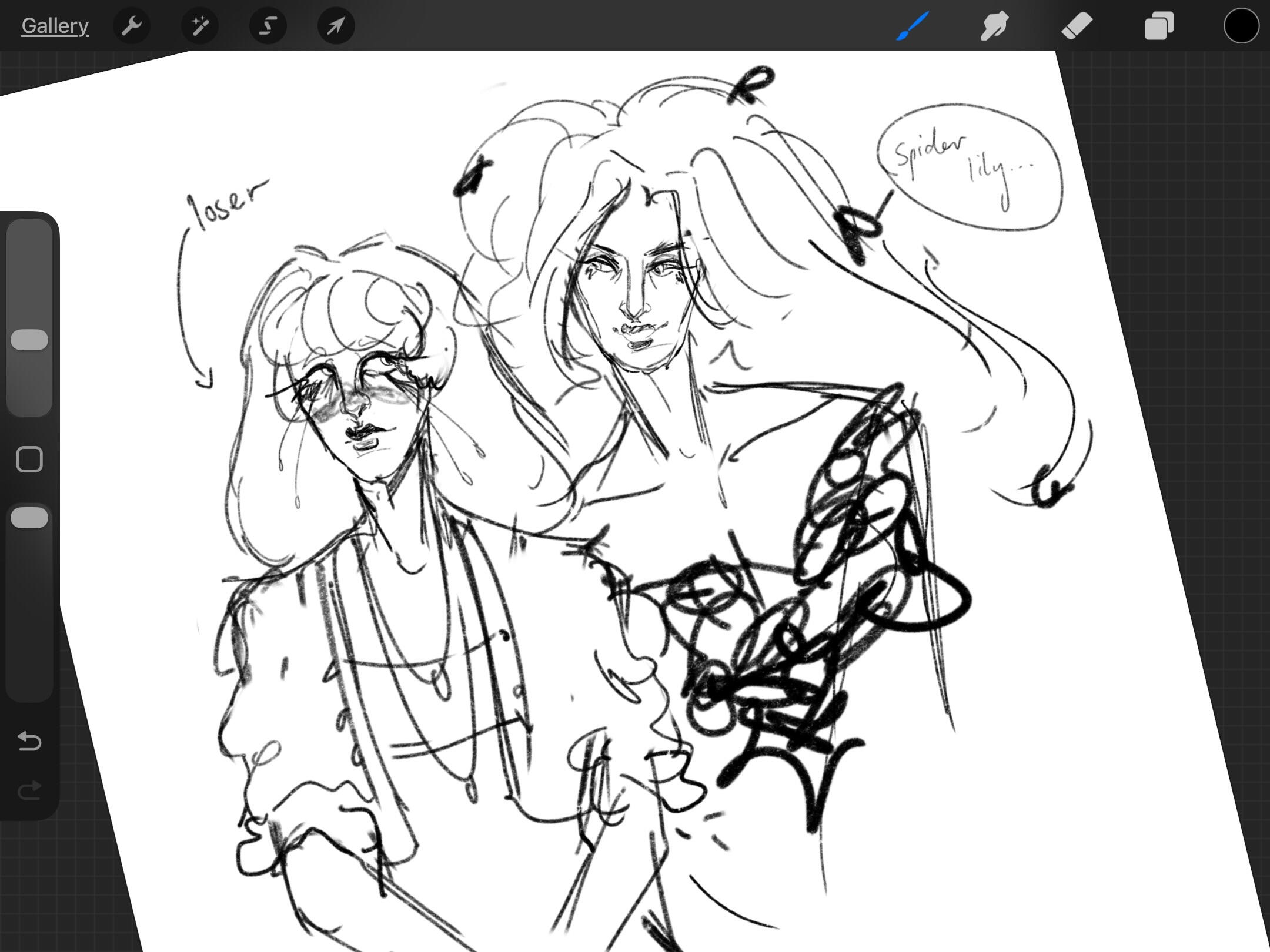Activate the Selection tool

pos(268,26)
